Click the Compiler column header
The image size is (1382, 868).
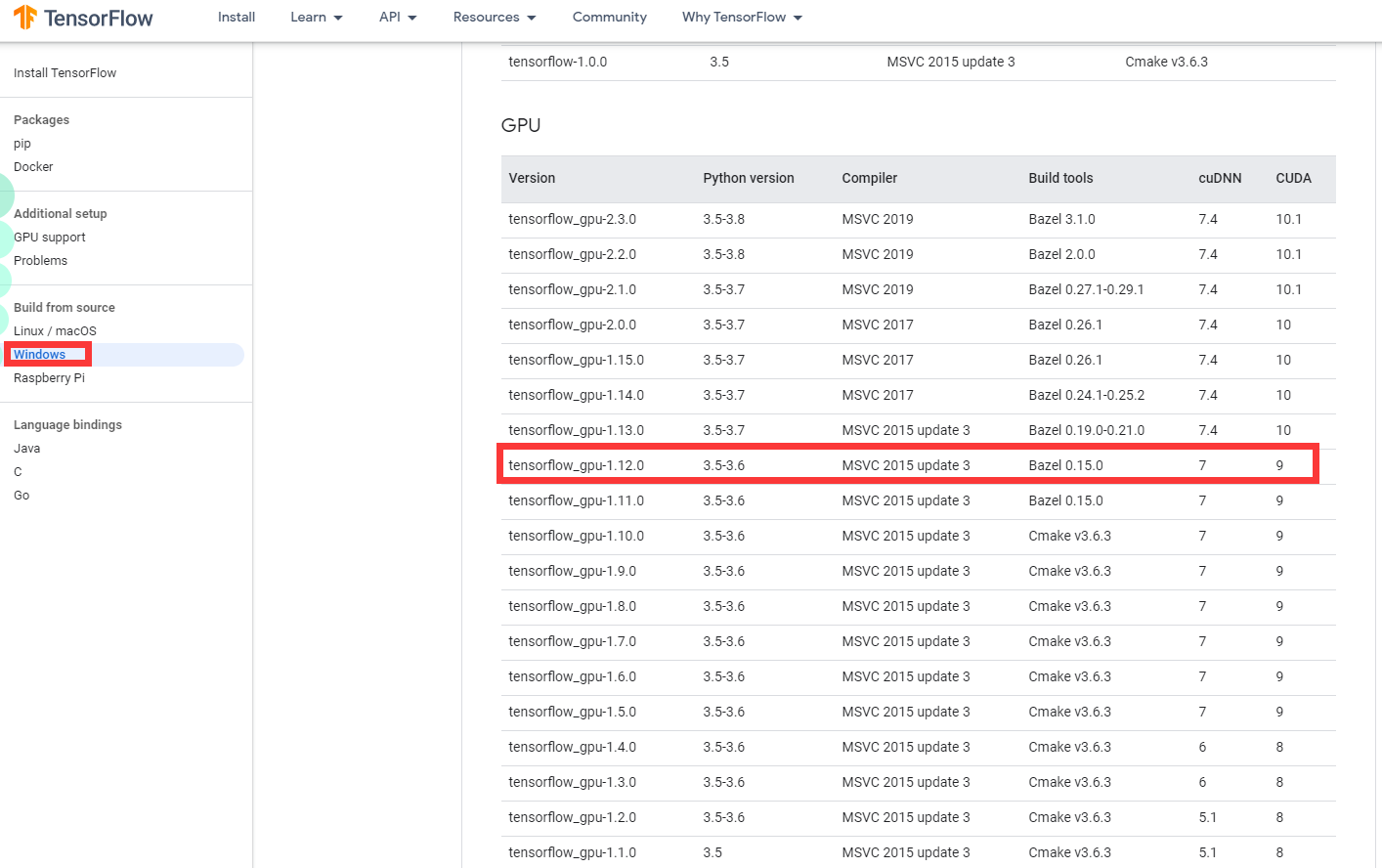(x=870, y=178)
